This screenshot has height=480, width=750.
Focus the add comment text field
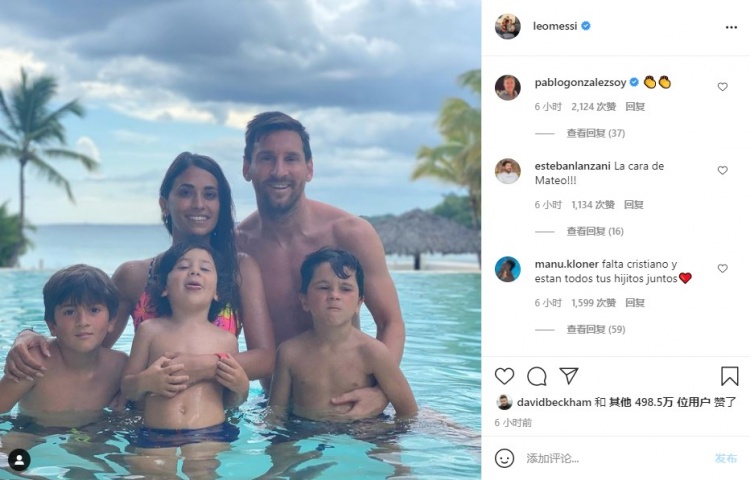click(x=617, y=458)
